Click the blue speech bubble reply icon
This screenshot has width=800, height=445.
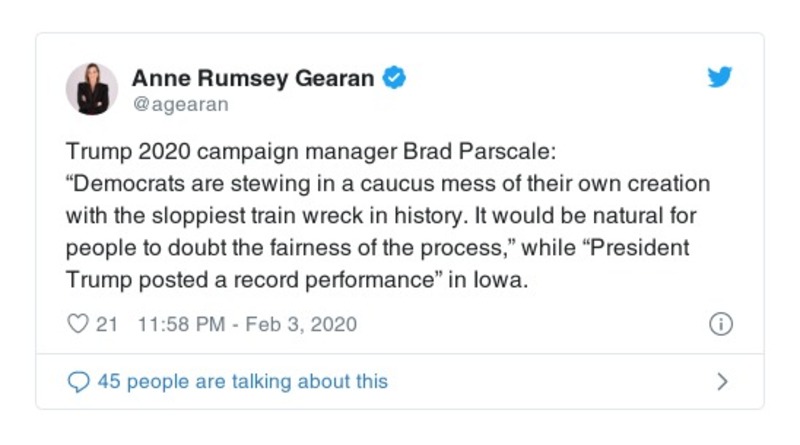(x=78, y=381)
